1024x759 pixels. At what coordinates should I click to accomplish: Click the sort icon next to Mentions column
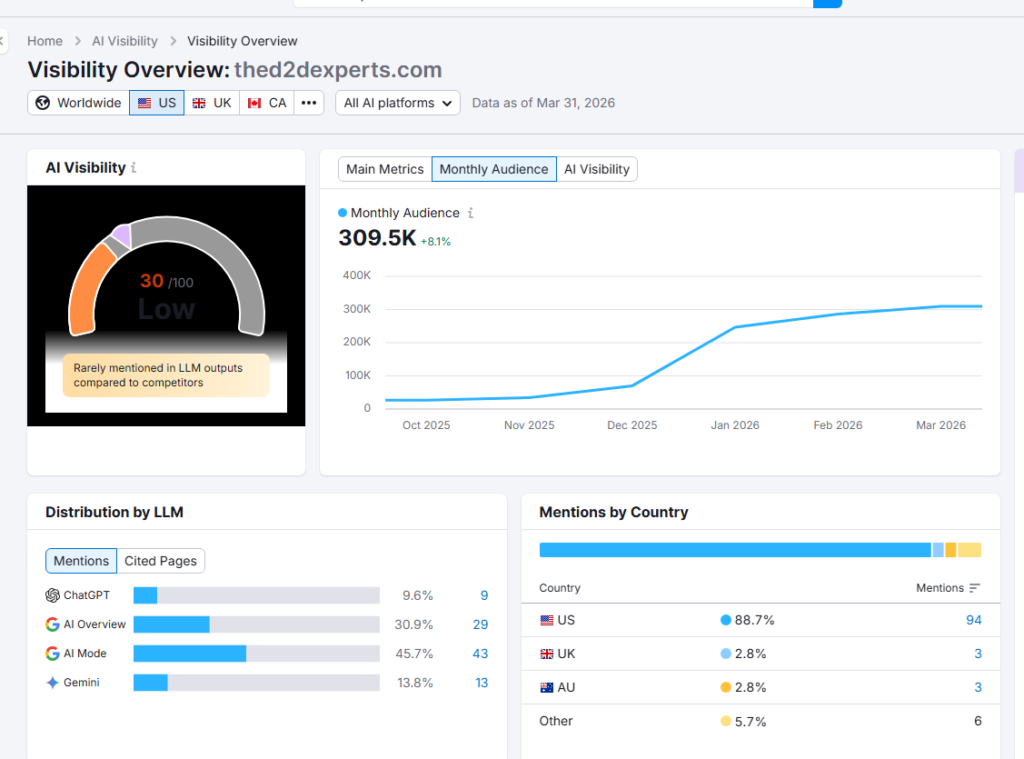974,588
